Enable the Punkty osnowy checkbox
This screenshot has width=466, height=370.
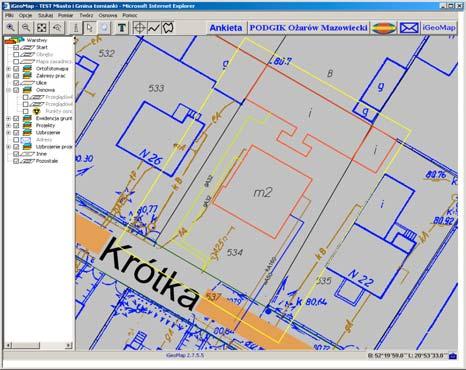(26, 111)
